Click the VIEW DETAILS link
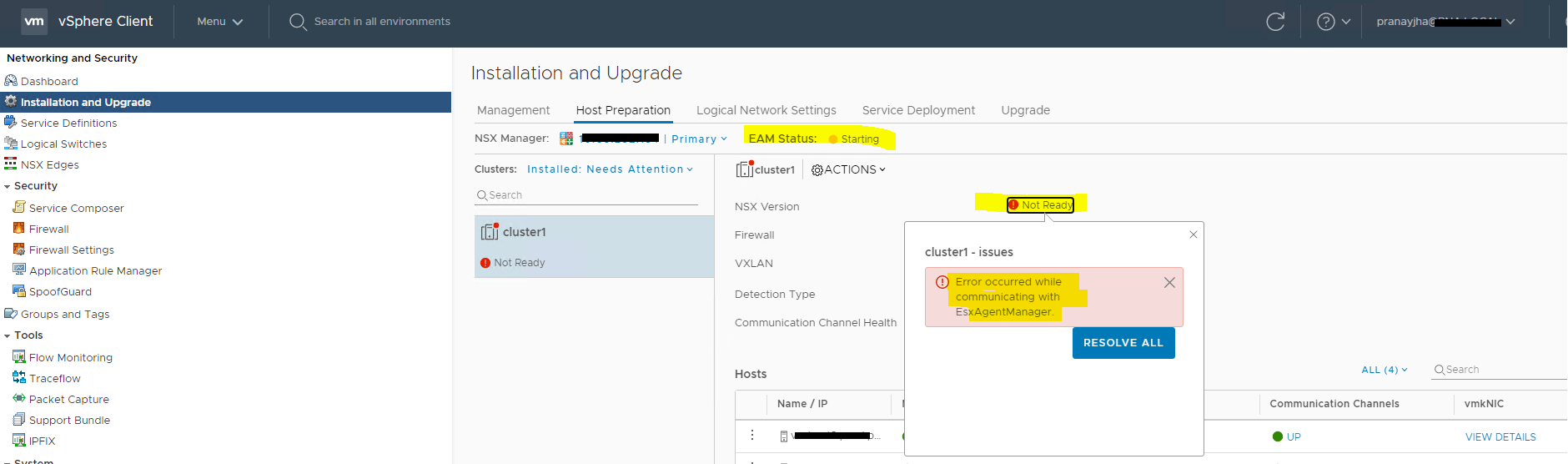 click(x=1500, y=436)
